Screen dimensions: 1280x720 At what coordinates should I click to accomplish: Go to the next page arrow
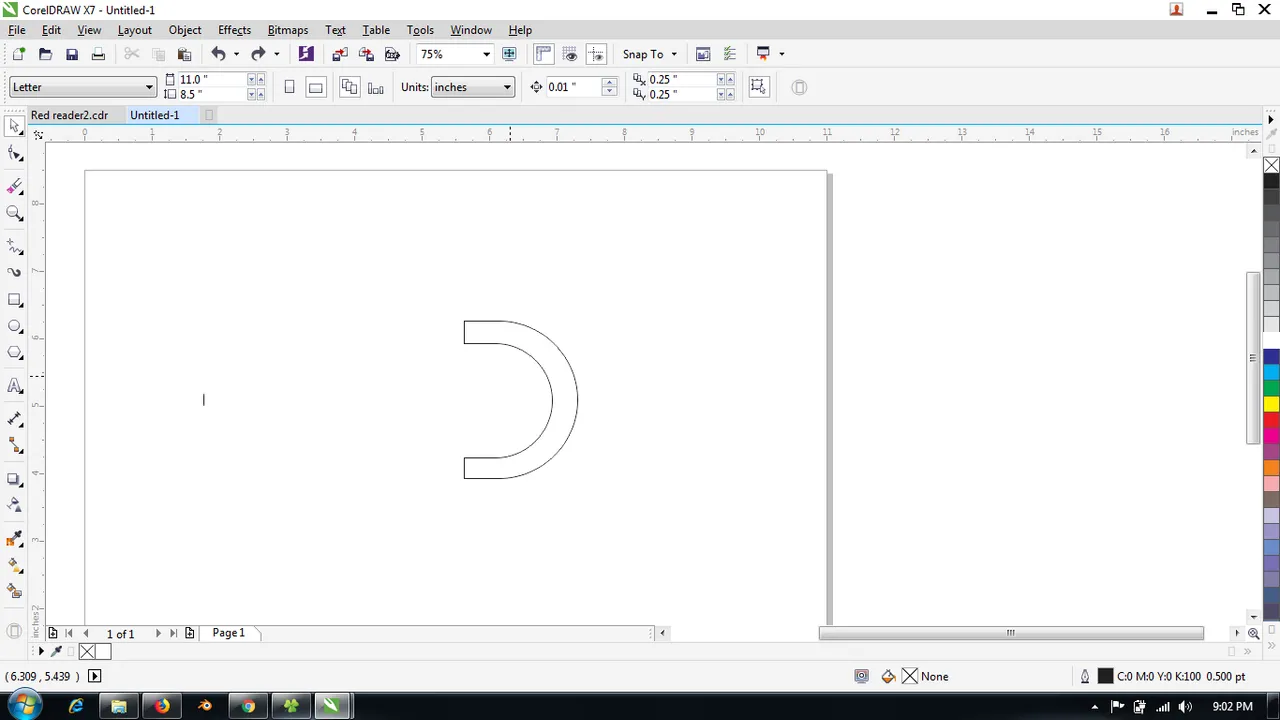click(158, 633)
